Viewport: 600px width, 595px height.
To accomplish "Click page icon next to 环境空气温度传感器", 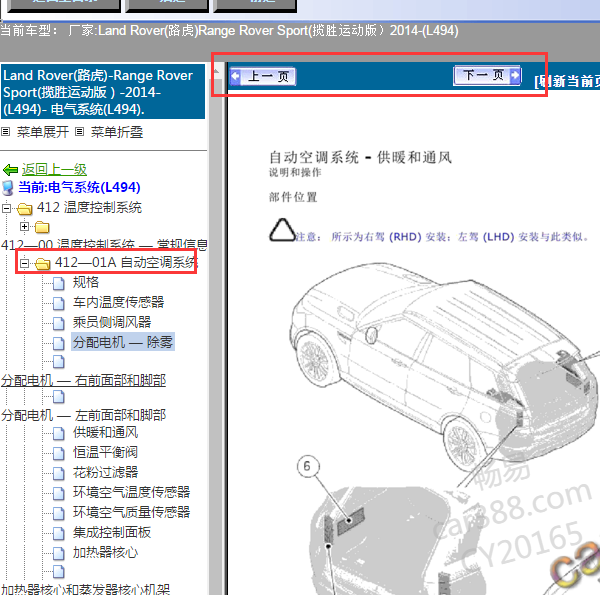I will point(59,493).
